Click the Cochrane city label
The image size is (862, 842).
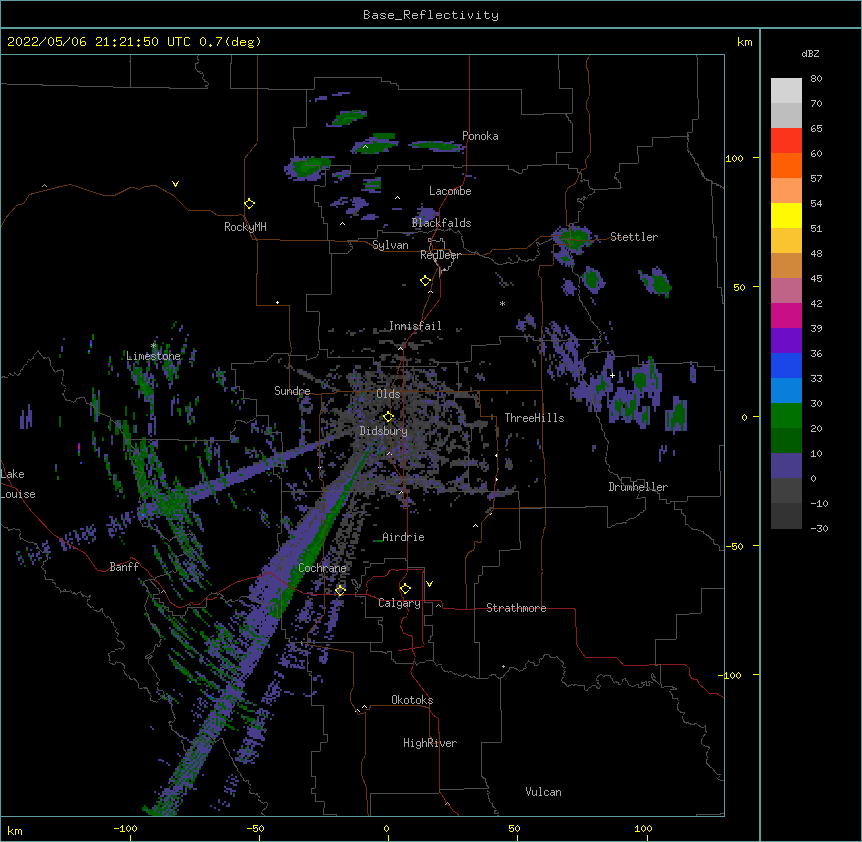[x=322, y=568]
